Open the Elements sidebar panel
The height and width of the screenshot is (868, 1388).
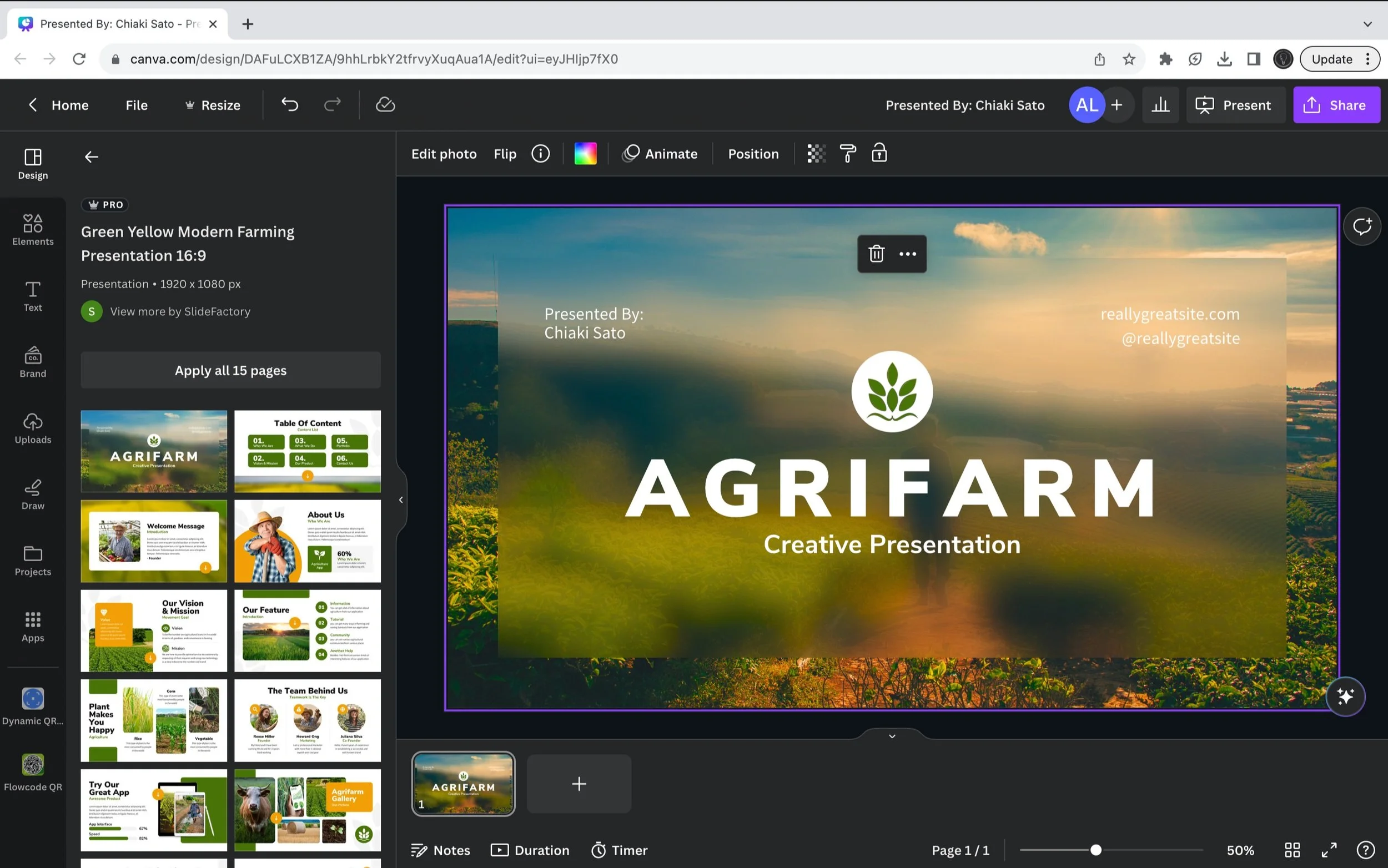pos(33,230)
